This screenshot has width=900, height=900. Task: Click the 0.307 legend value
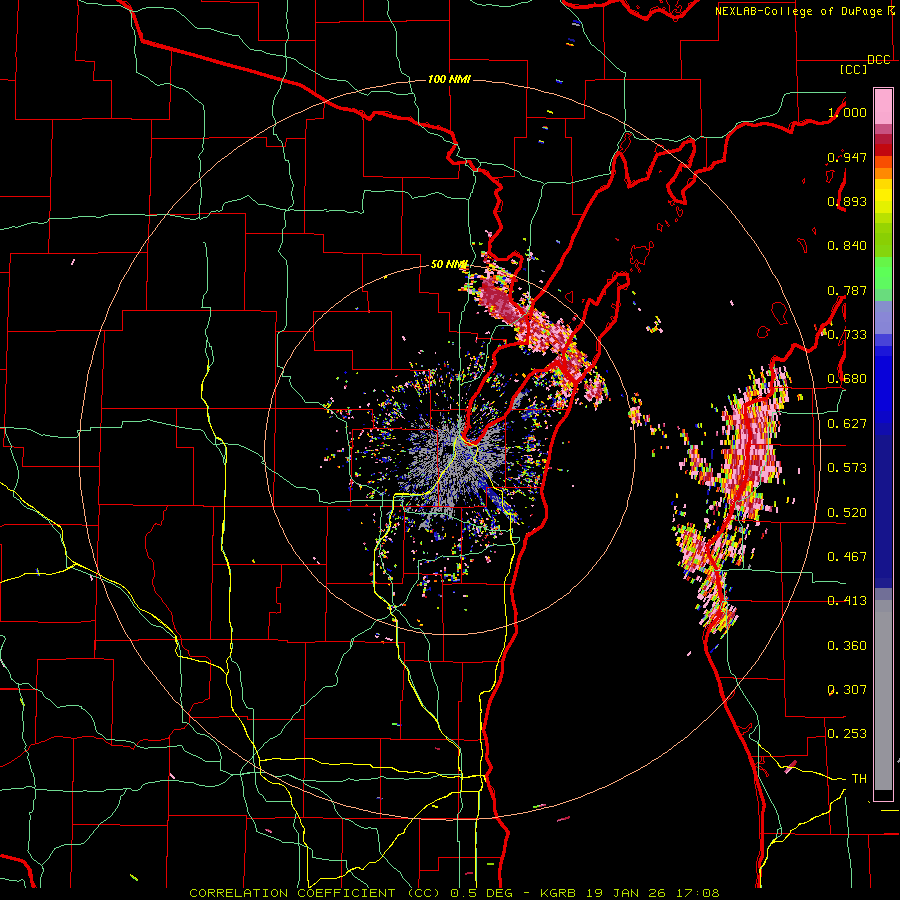(x=847, y=689)
